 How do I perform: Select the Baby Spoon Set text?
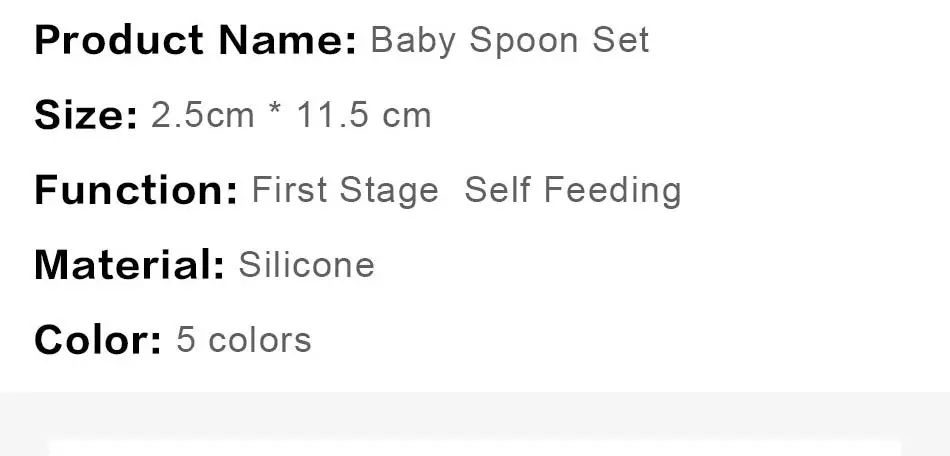(x=509, y=41)
